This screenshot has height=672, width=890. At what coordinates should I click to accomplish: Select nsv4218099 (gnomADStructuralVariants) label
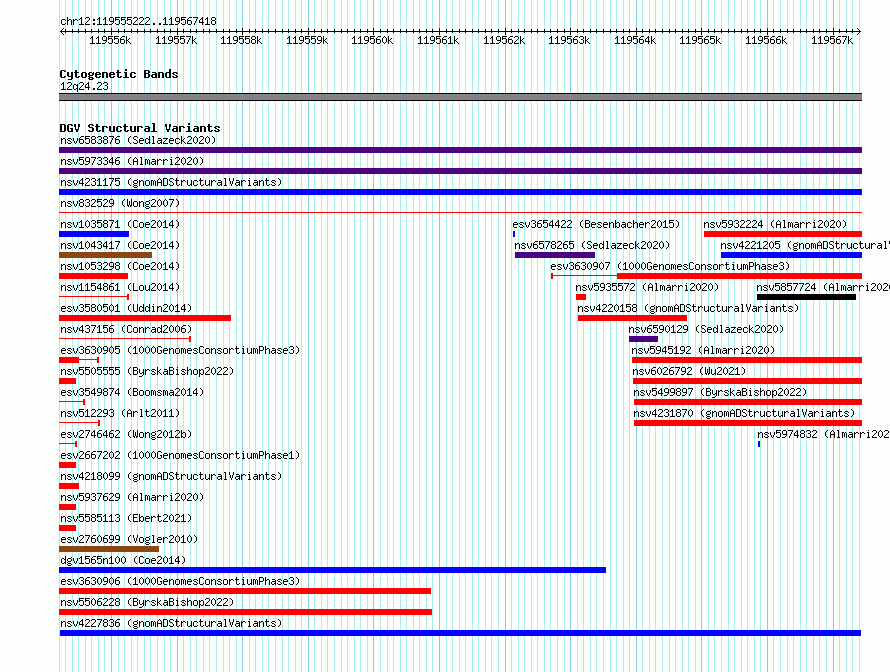tap(171, 476)
